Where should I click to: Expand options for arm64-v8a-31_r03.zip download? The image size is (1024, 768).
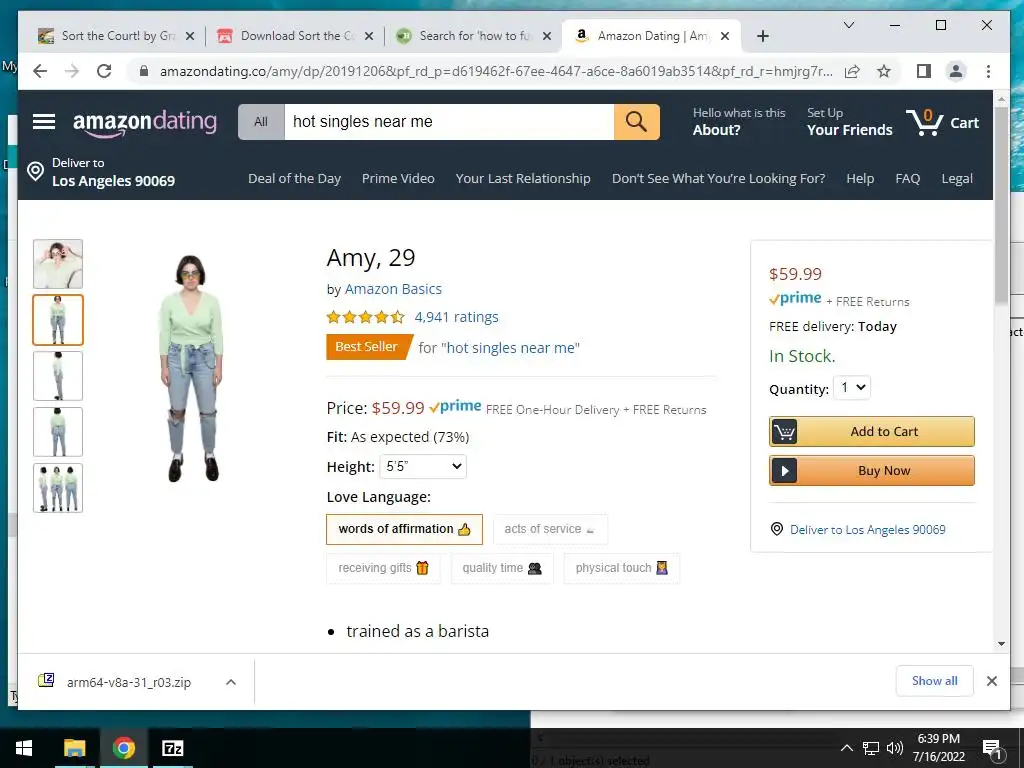click(x=231, y=682)
